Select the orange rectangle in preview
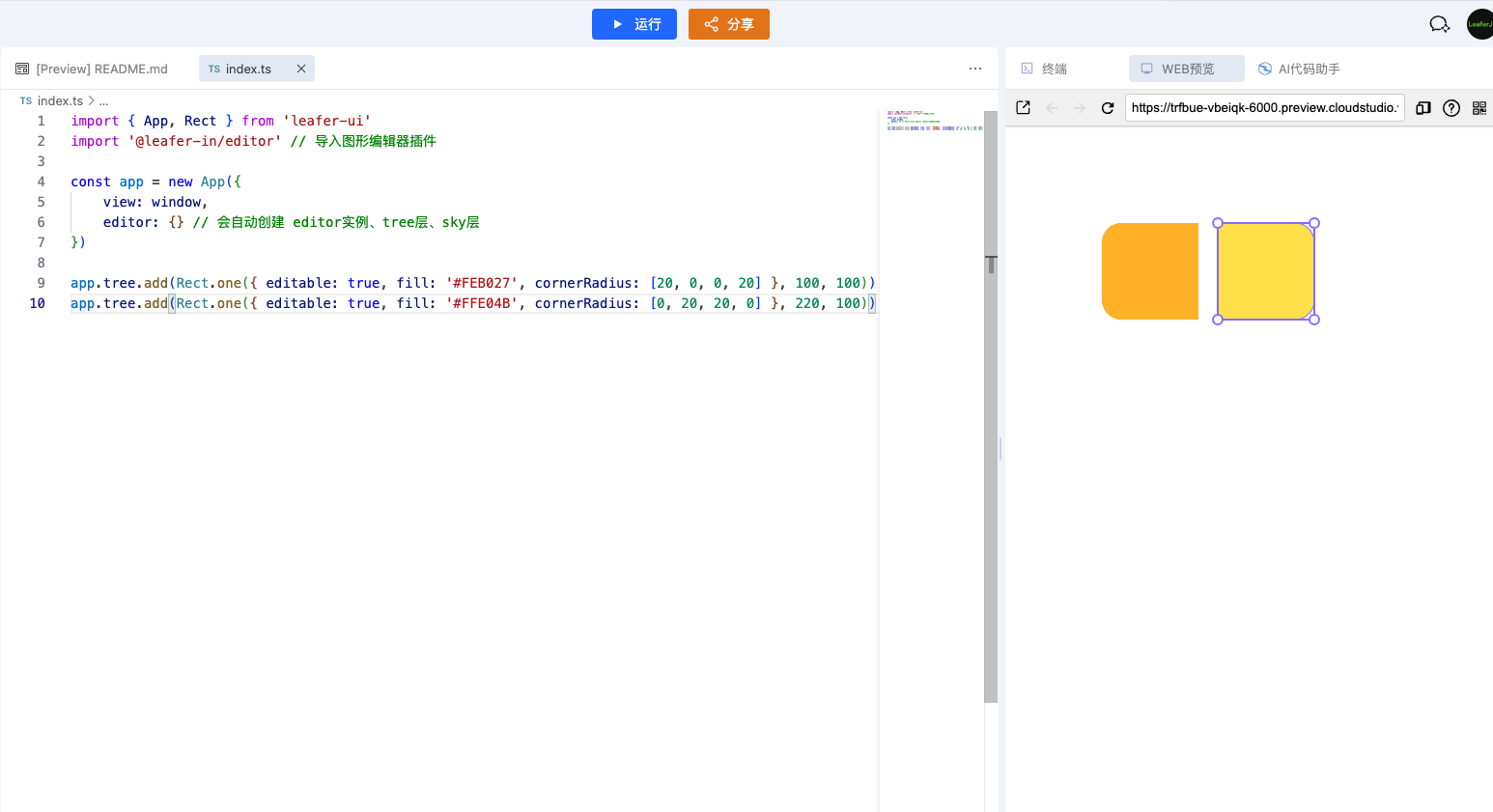Viewport: 1493px width, 812px height. (x=1150, y=271)
